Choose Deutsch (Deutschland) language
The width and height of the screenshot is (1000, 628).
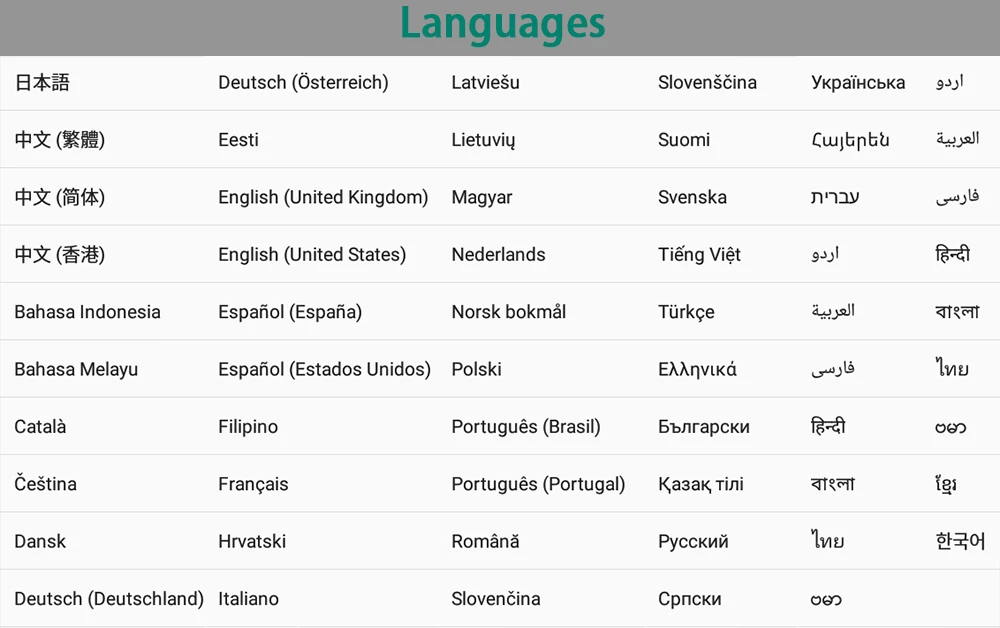(x=109, y=599)
